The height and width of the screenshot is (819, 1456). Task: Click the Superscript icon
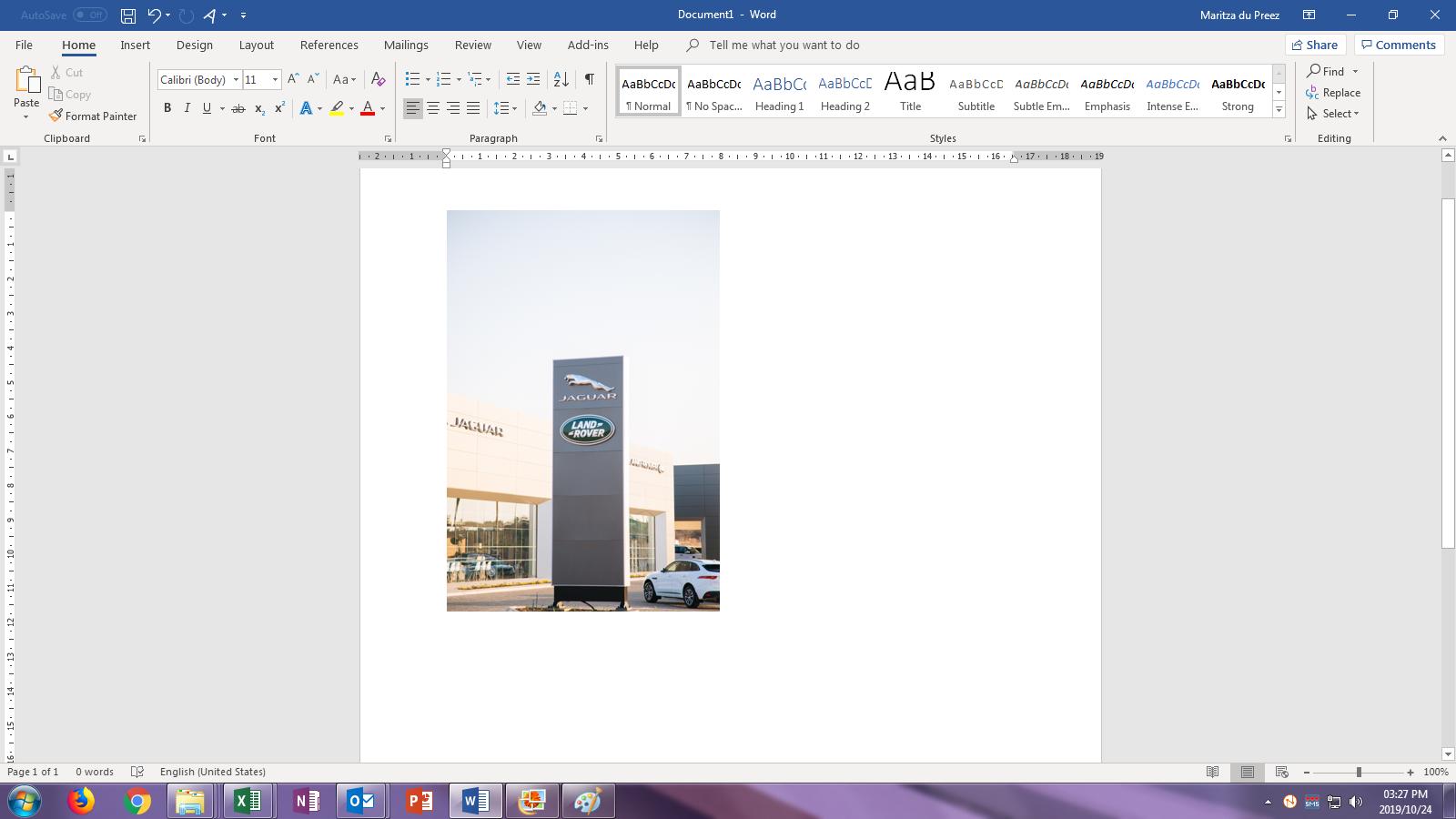point(279,108)
